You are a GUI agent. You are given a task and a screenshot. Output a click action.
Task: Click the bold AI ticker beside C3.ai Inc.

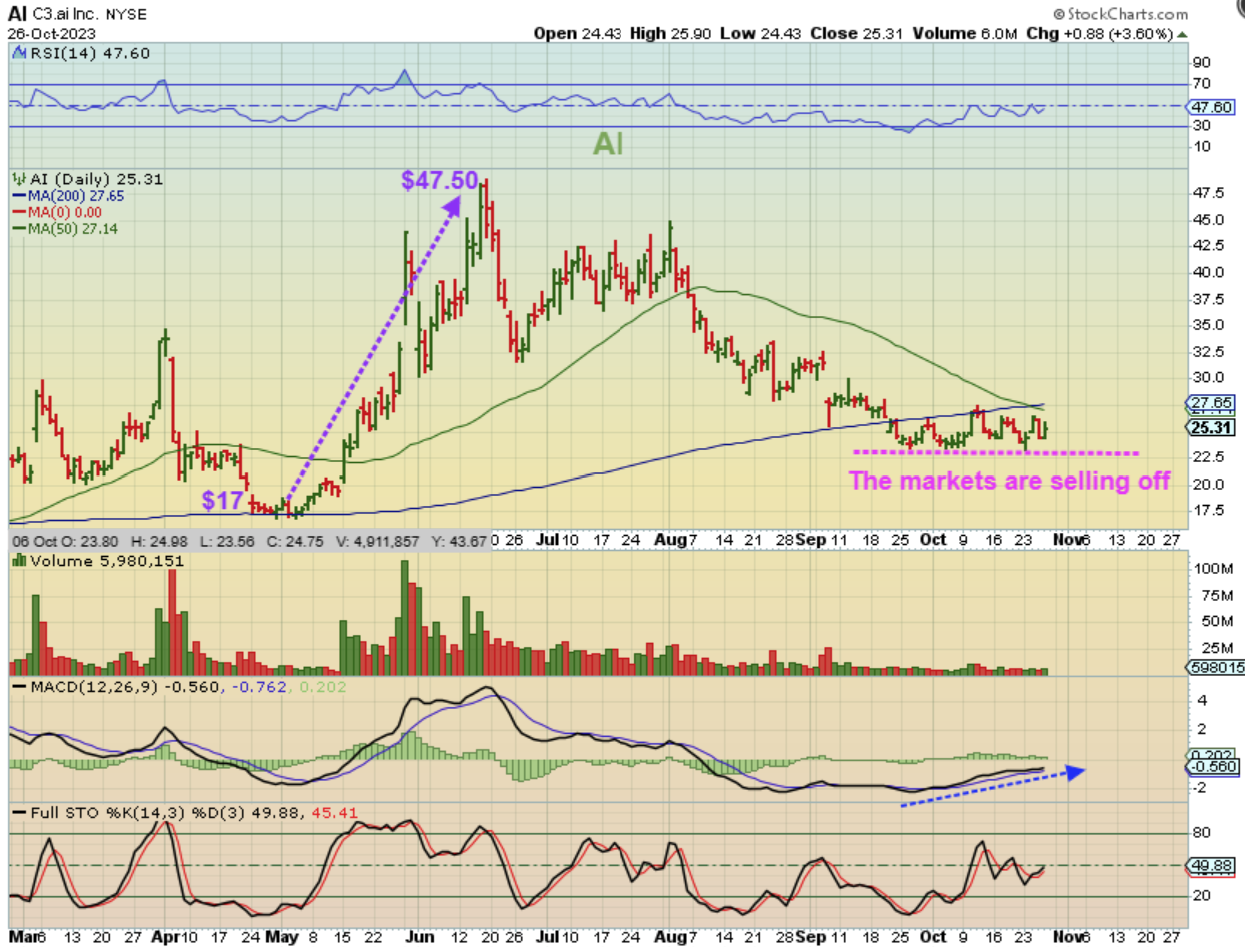pyautogui.click(x=17, y=15)
